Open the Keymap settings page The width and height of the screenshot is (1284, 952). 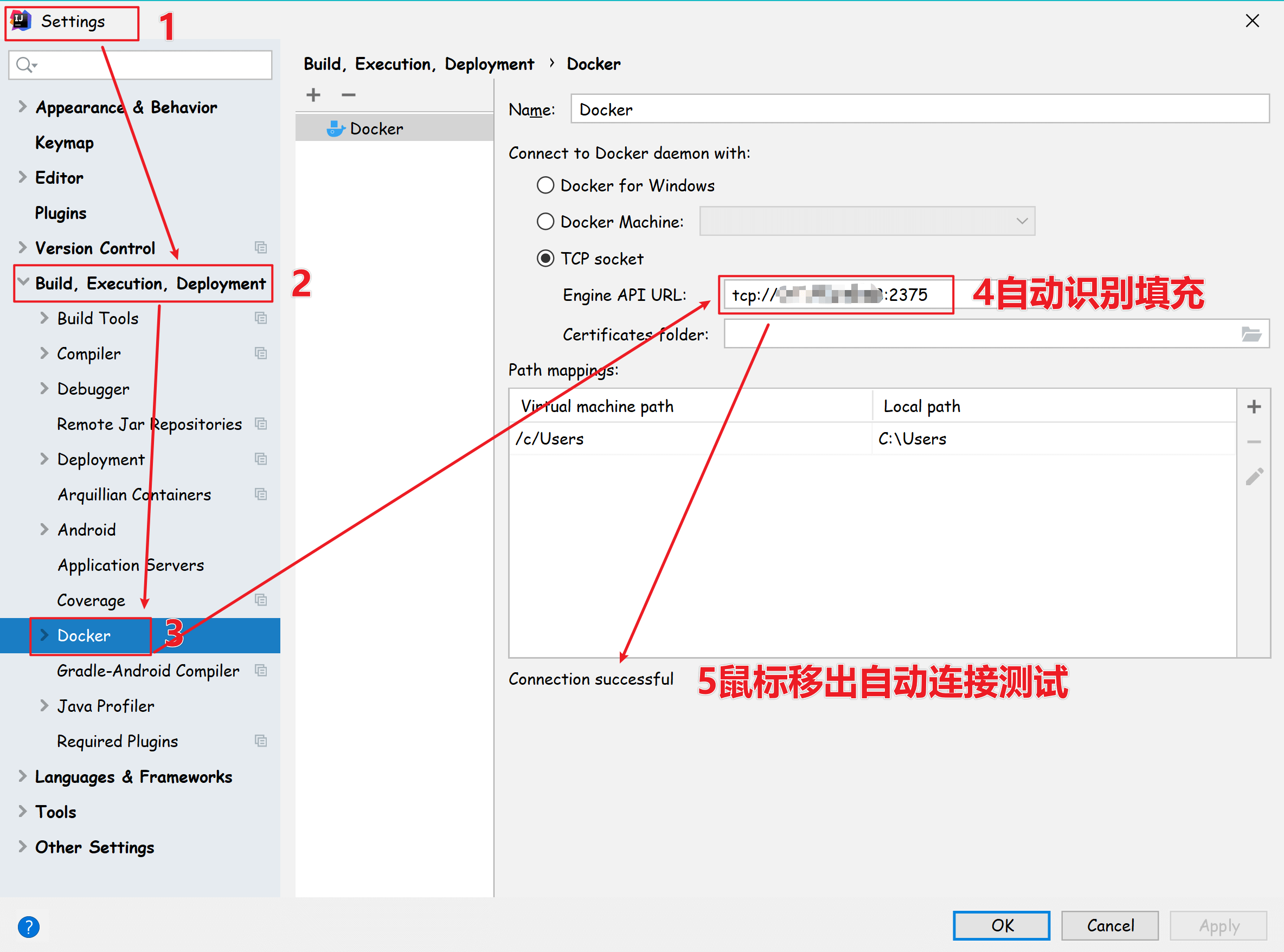[64, 143]
